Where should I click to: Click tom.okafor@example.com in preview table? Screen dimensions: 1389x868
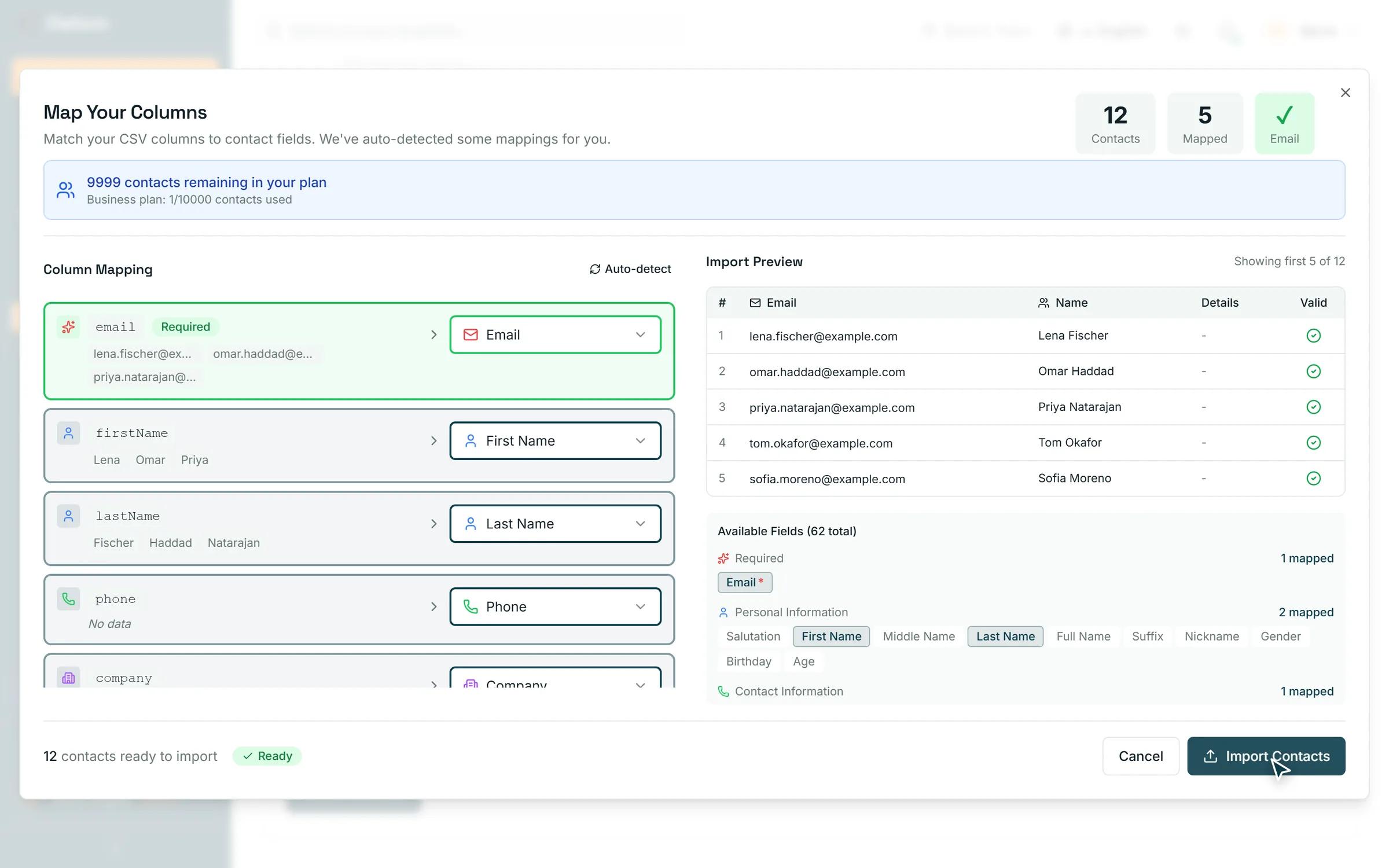[820, 443]
